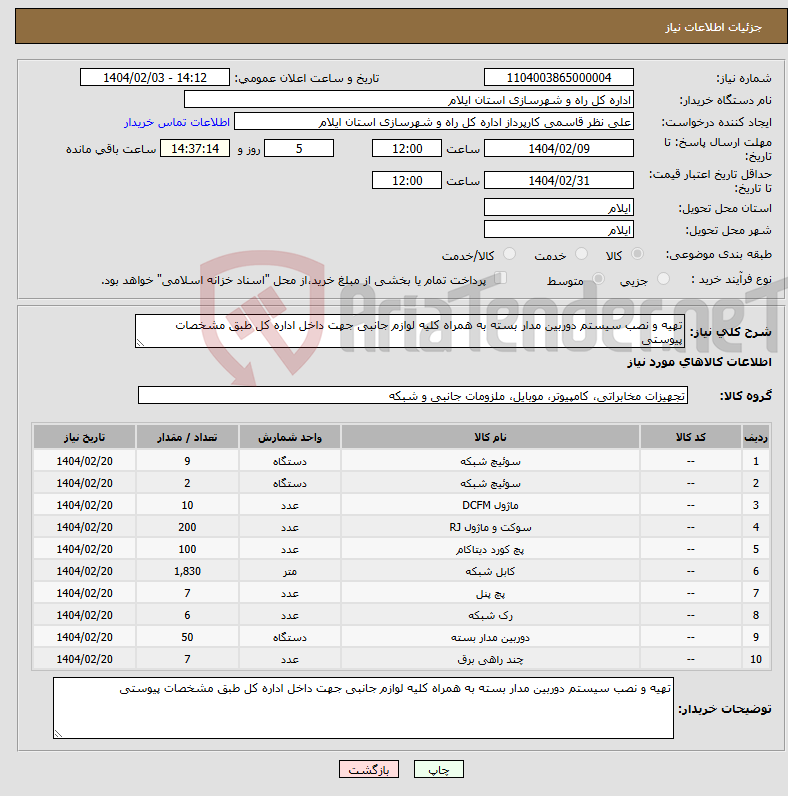Click the price validity date 1404/02/31
The width and height of the screenshot is (788, 796).
[559, 181]
